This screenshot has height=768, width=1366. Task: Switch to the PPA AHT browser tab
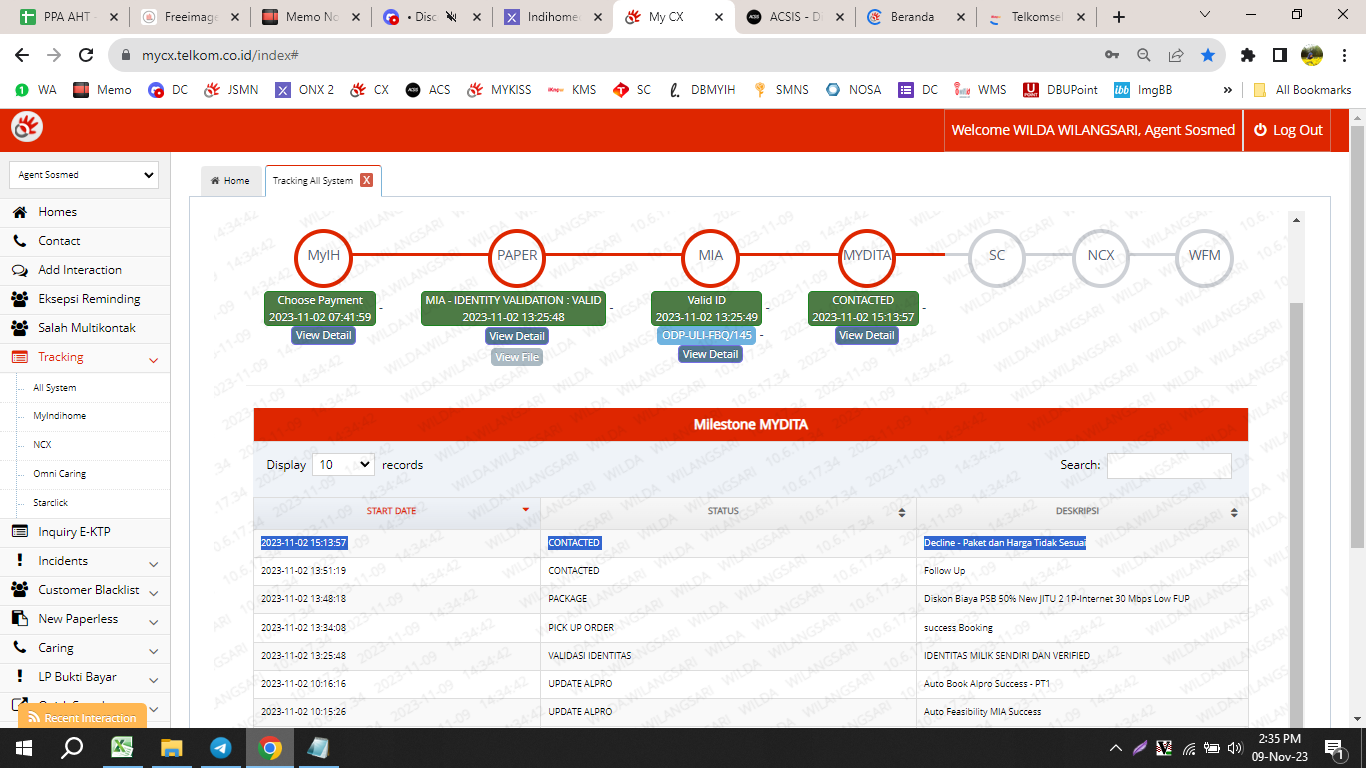(70, 17)
